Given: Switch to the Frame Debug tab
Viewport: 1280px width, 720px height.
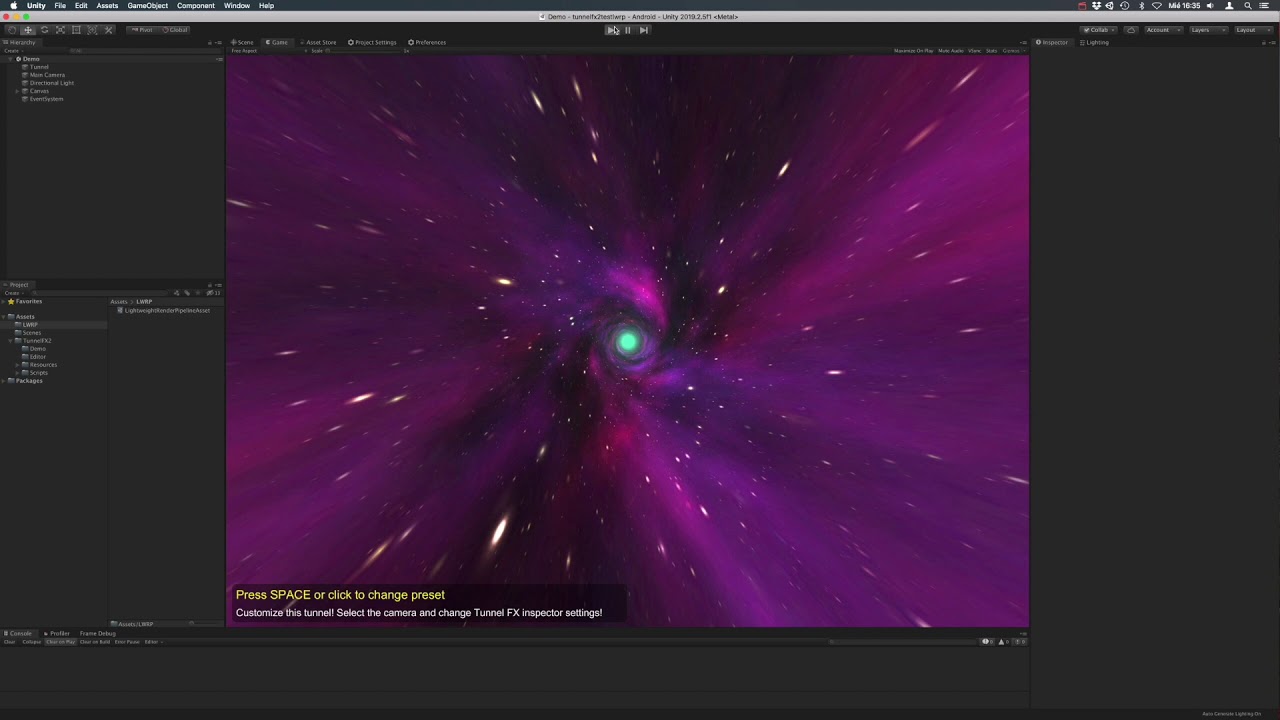Looking at the screenshot, I should click(x=97, y=633).
